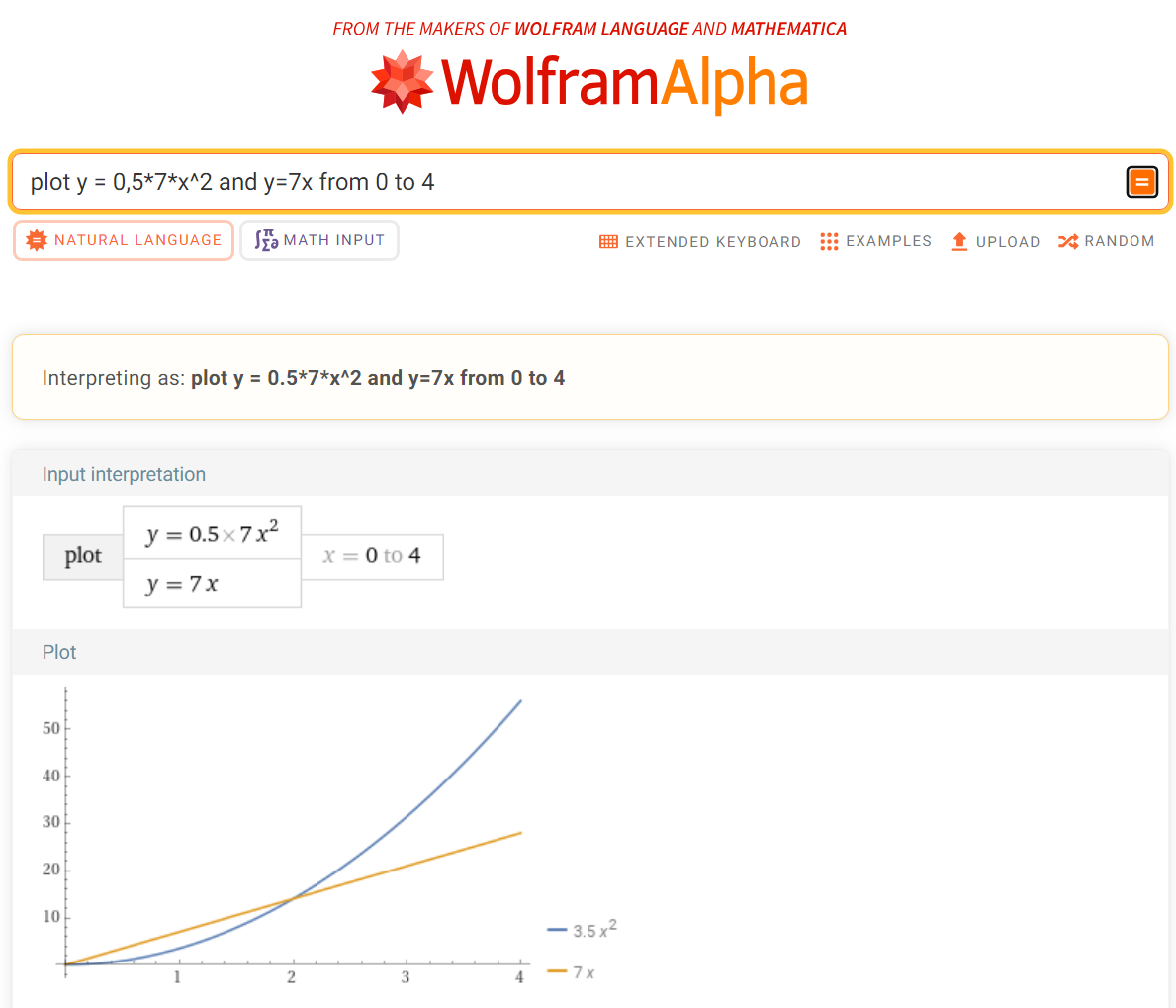Click the extended keyboard grid icon

point(608,242)
